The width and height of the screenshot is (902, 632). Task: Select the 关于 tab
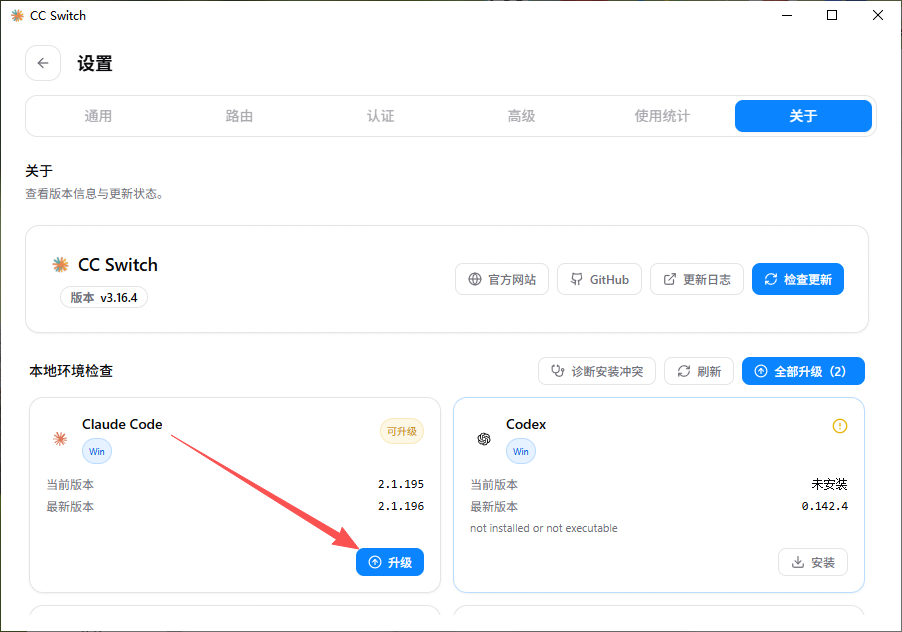click(803, 116)
